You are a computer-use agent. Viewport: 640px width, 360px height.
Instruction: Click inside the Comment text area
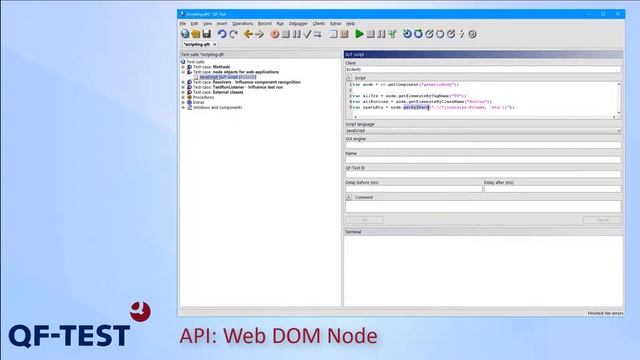pos(483,206)
